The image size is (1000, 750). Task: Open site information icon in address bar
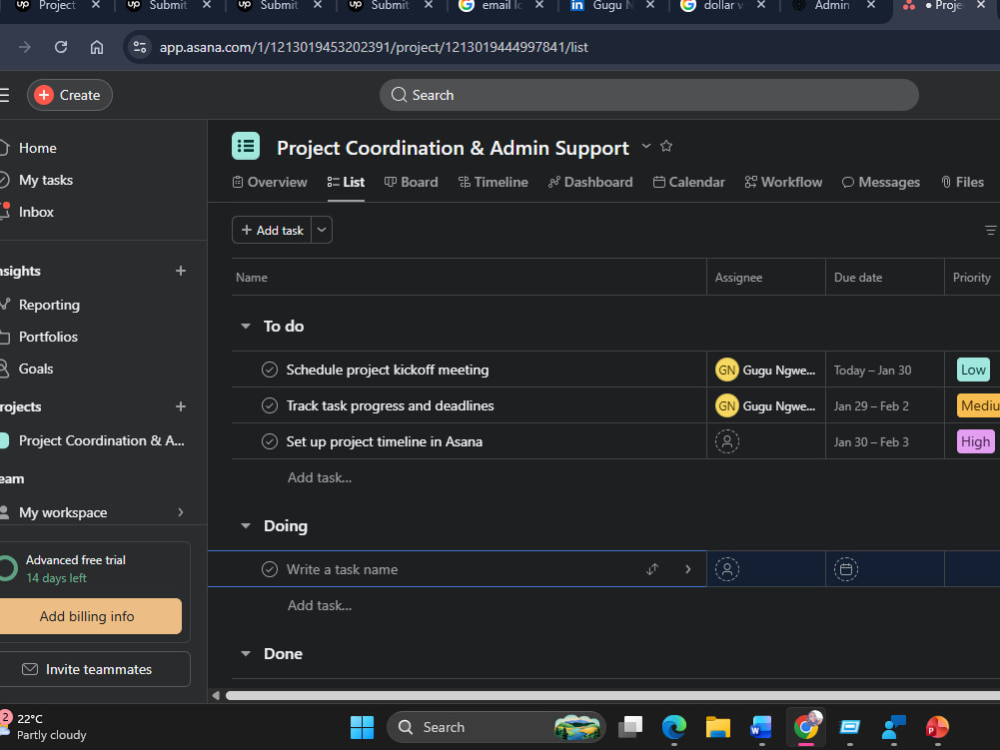(140, 47)
